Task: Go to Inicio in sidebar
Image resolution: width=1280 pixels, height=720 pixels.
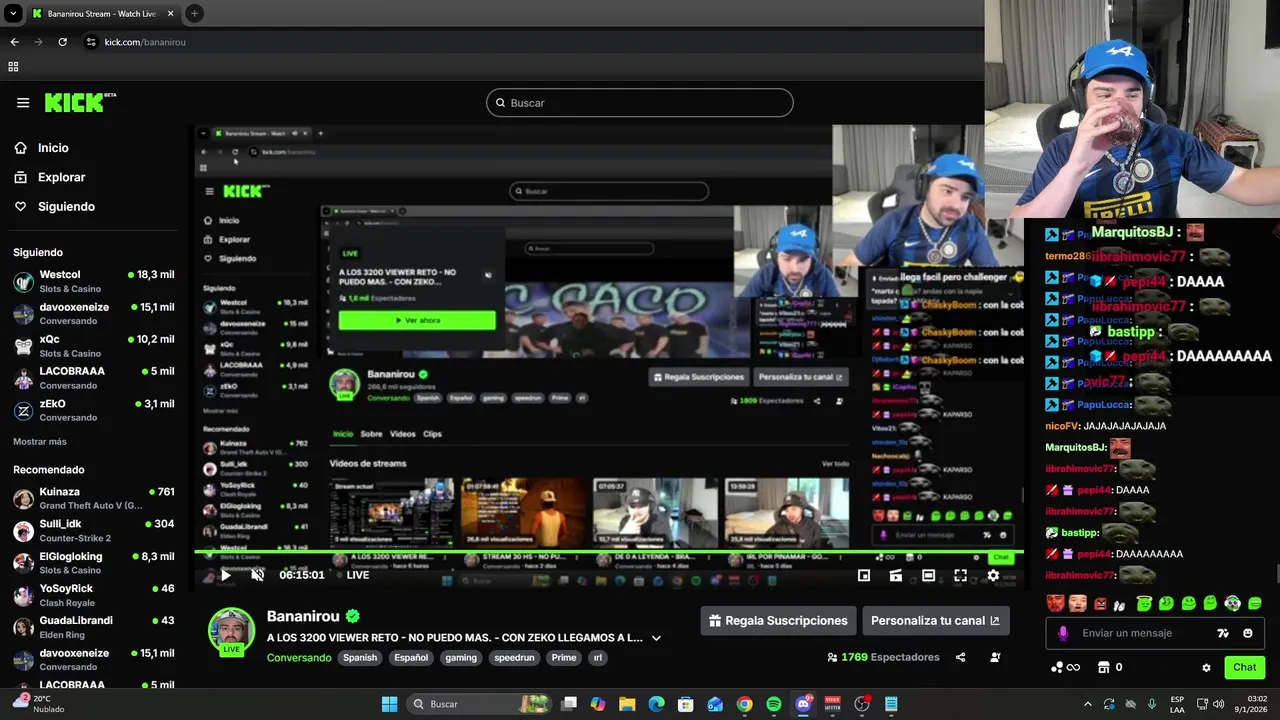Action: pyautogui.click(x=54, y=148)
